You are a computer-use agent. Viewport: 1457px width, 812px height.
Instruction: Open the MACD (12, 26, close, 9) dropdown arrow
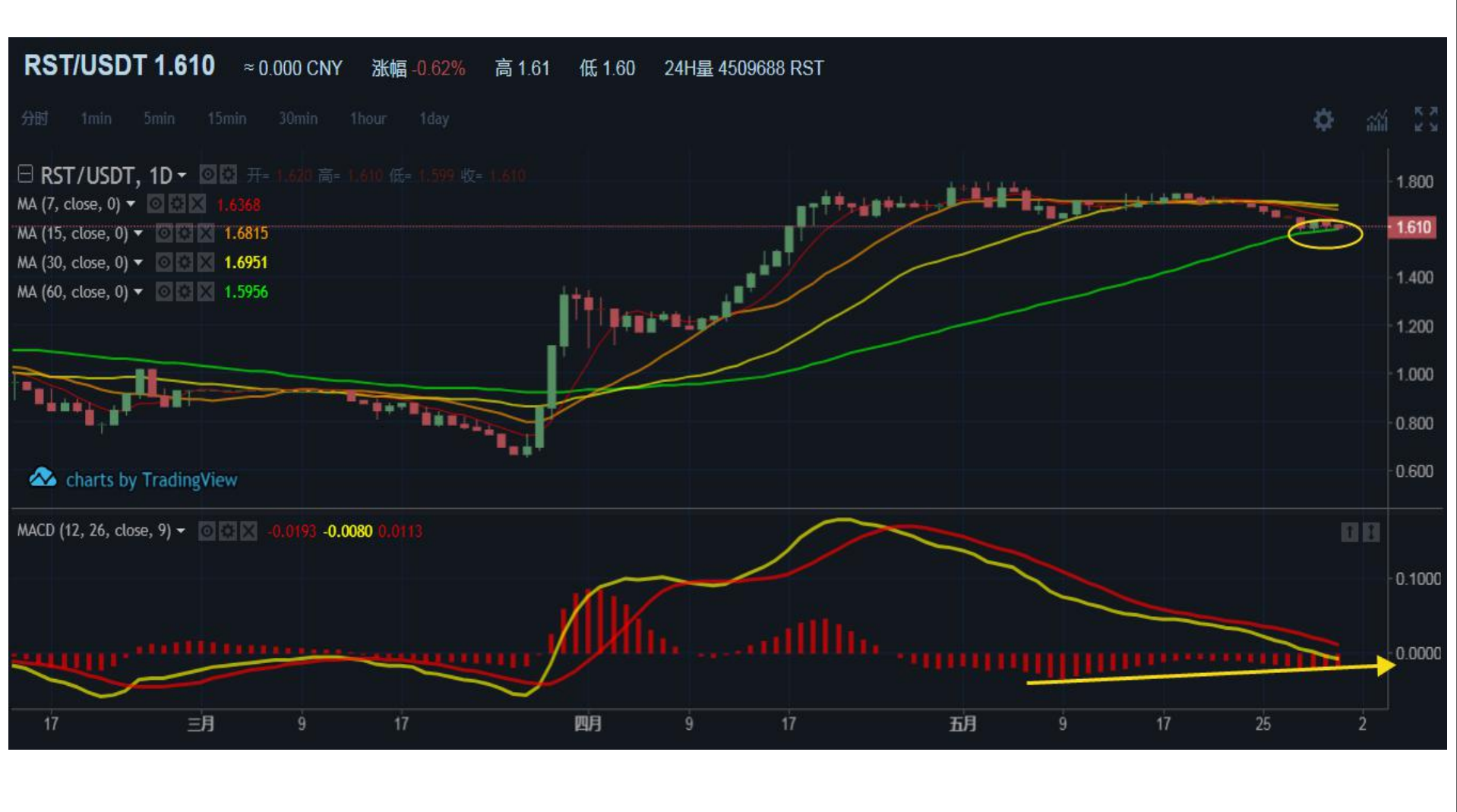(x=181, y=530)
